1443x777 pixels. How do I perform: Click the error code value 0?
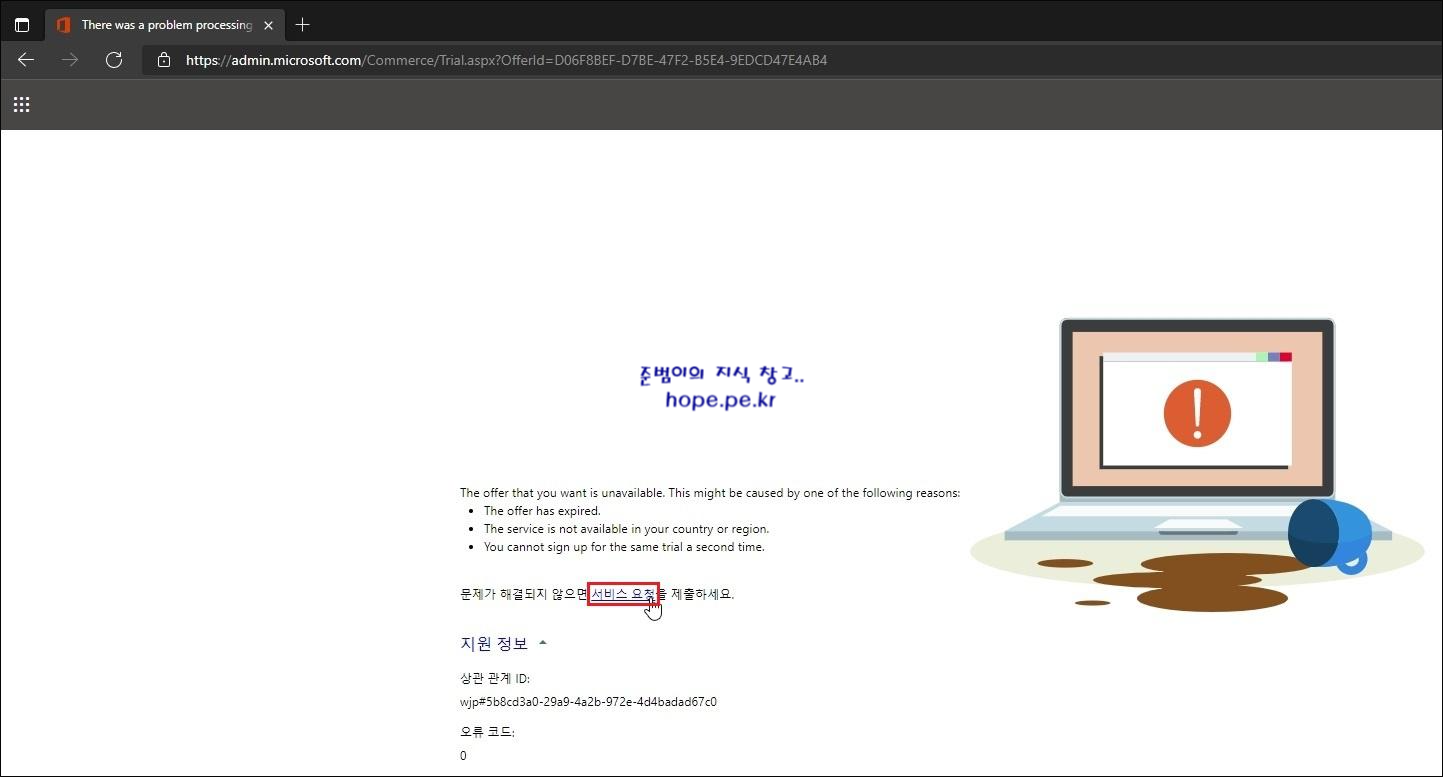click(463, 756)
